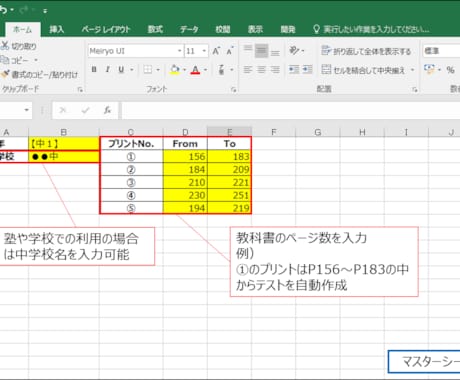Open the Alignment (配置) dialog launcher
This screenshot has height=380, width=460.
tap(415, 89)
